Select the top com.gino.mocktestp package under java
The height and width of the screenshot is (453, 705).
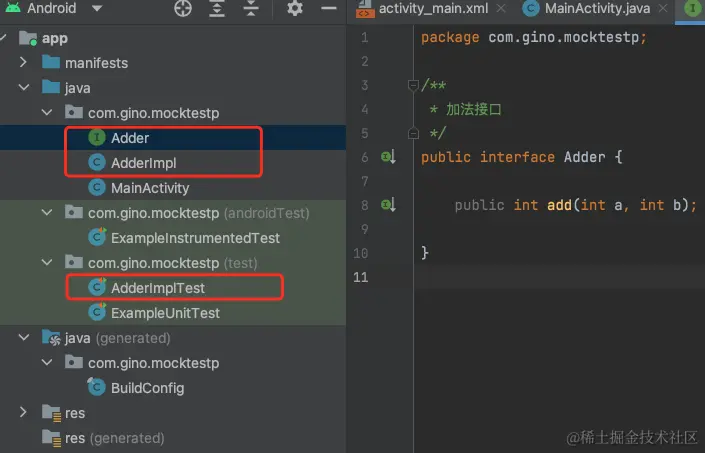[153, 113]
